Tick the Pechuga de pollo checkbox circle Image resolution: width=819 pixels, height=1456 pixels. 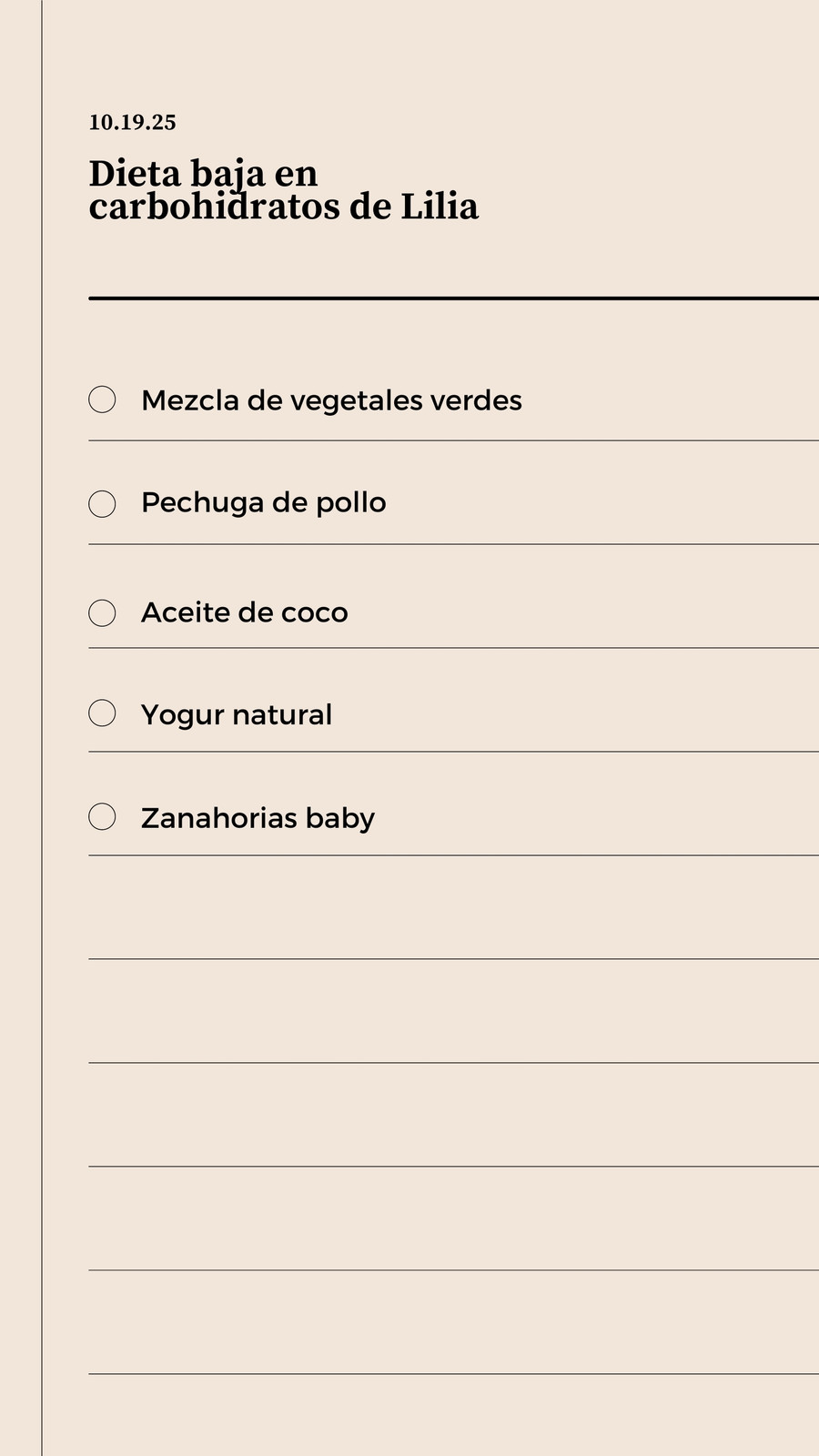102,503
